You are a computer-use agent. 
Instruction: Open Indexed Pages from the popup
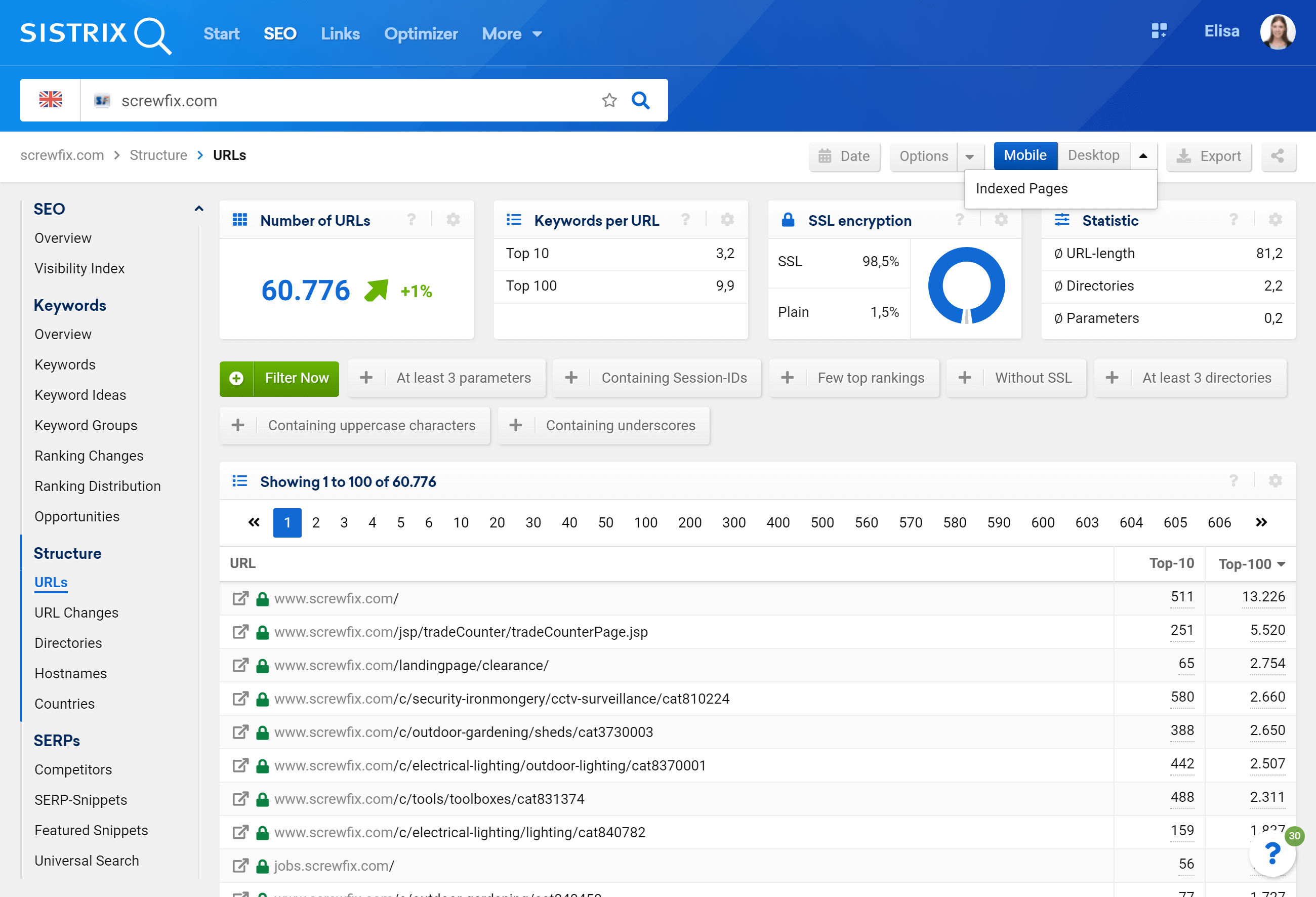(1021, 189)
